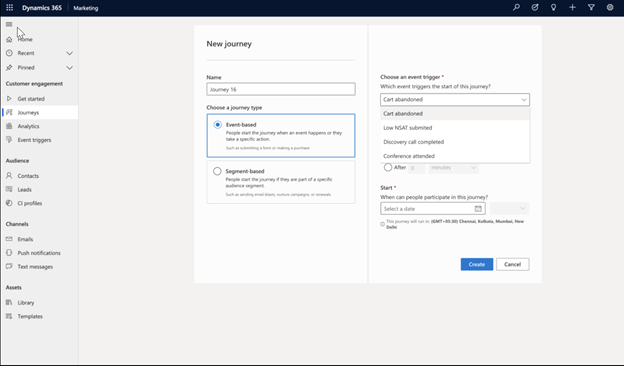Click the Dynamics 365 title
624x366 pixels.
coord(42,8)
